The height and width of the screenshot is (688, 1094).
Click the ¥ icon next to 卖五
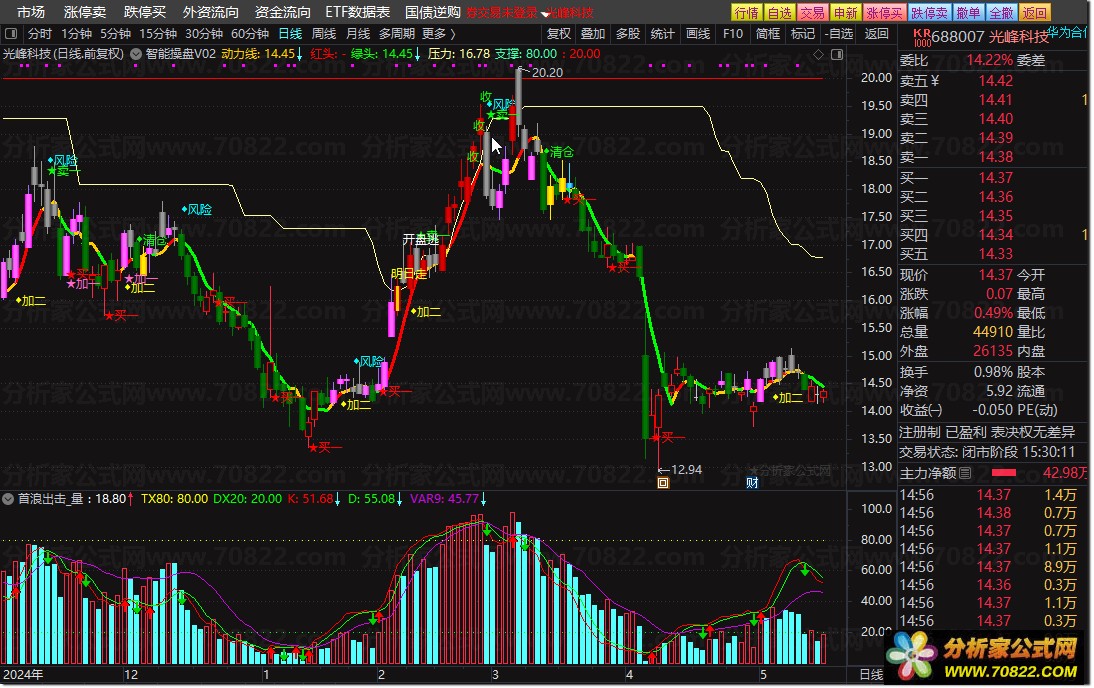coord(935,81)
